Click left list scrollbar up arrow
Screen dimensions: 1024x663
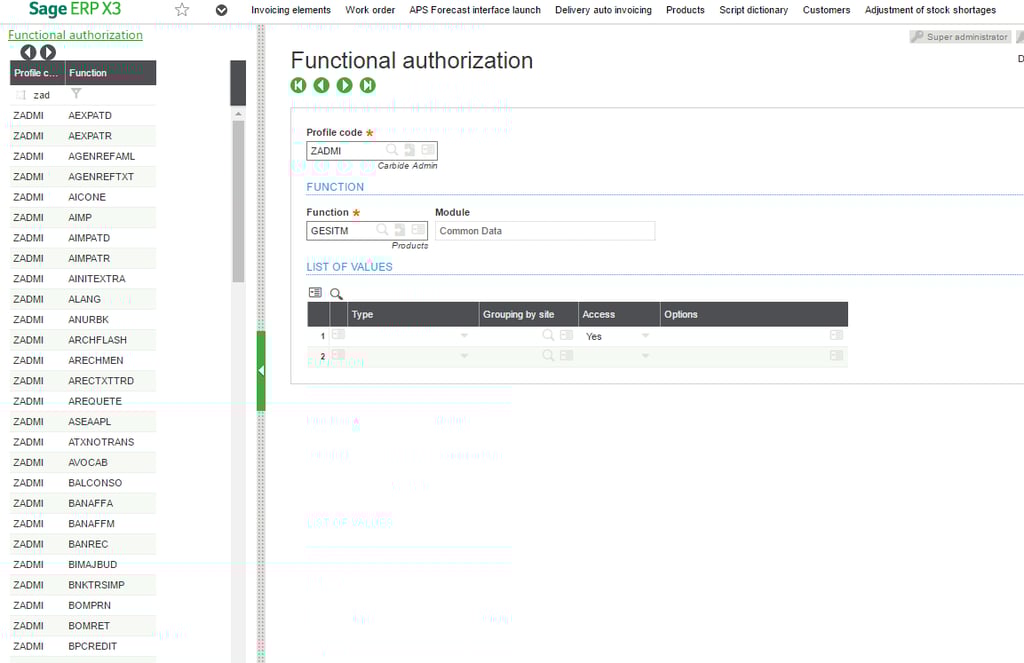(238, 114)
